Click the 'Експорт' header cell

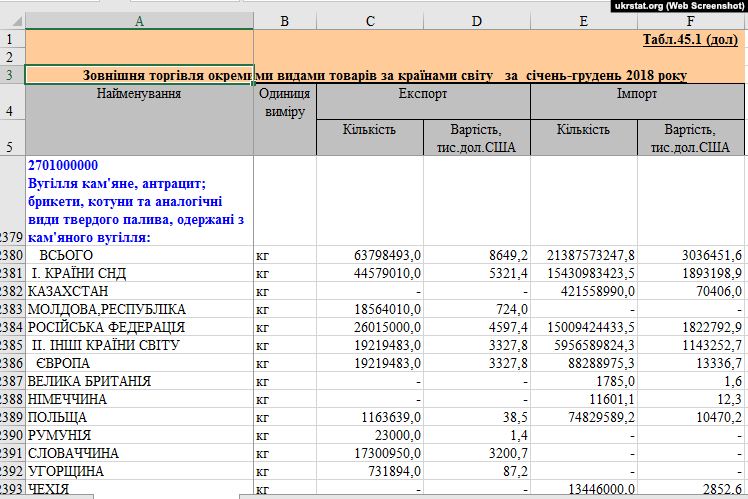point(423,102)
